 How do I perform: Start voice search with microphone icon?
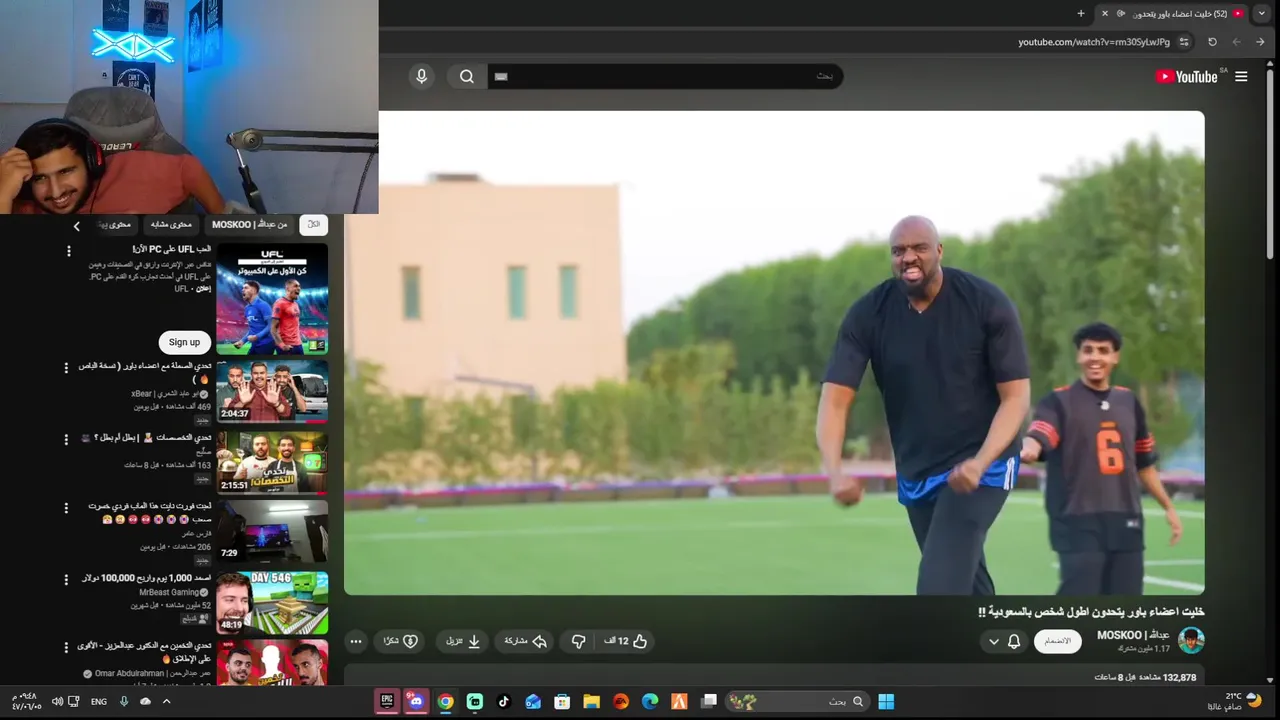coord(421,77)
